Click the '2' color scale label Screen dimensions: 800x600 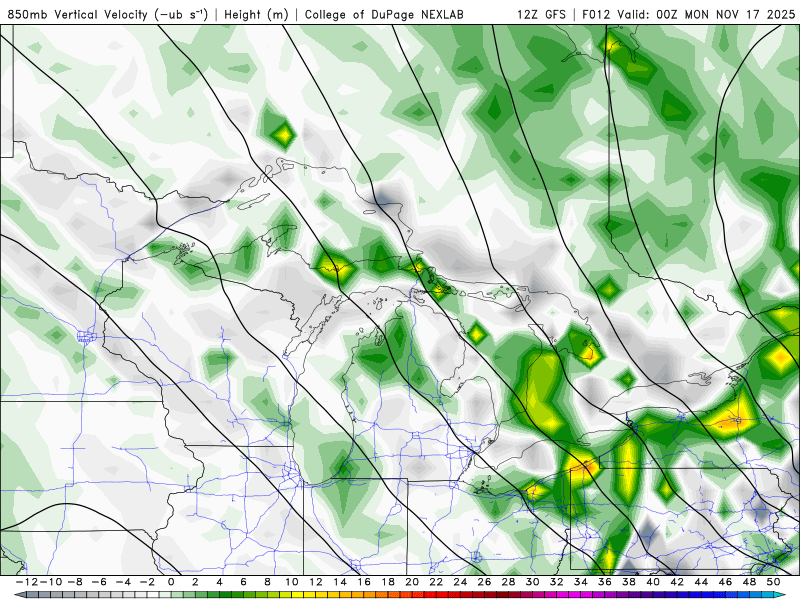coord(195,582)
